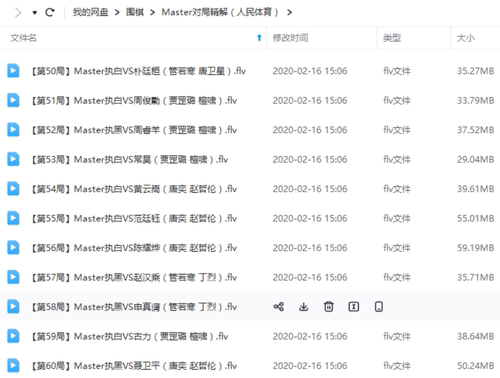Navigate to 围棋 folder in the breadcrumb
500x378 pixels.
pos(135,12)
